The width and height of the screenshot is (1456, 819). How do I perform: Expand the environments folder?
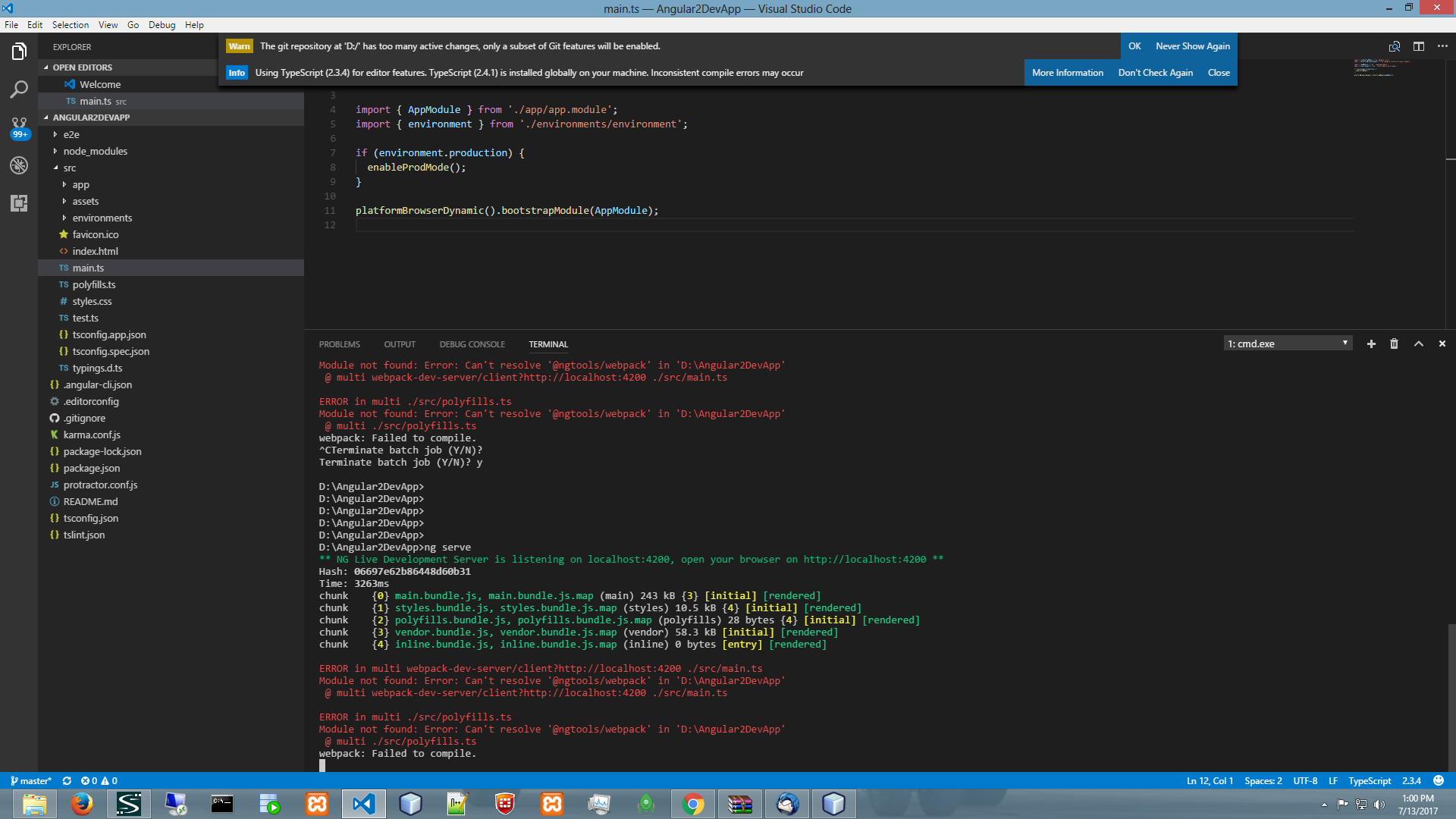102,218
